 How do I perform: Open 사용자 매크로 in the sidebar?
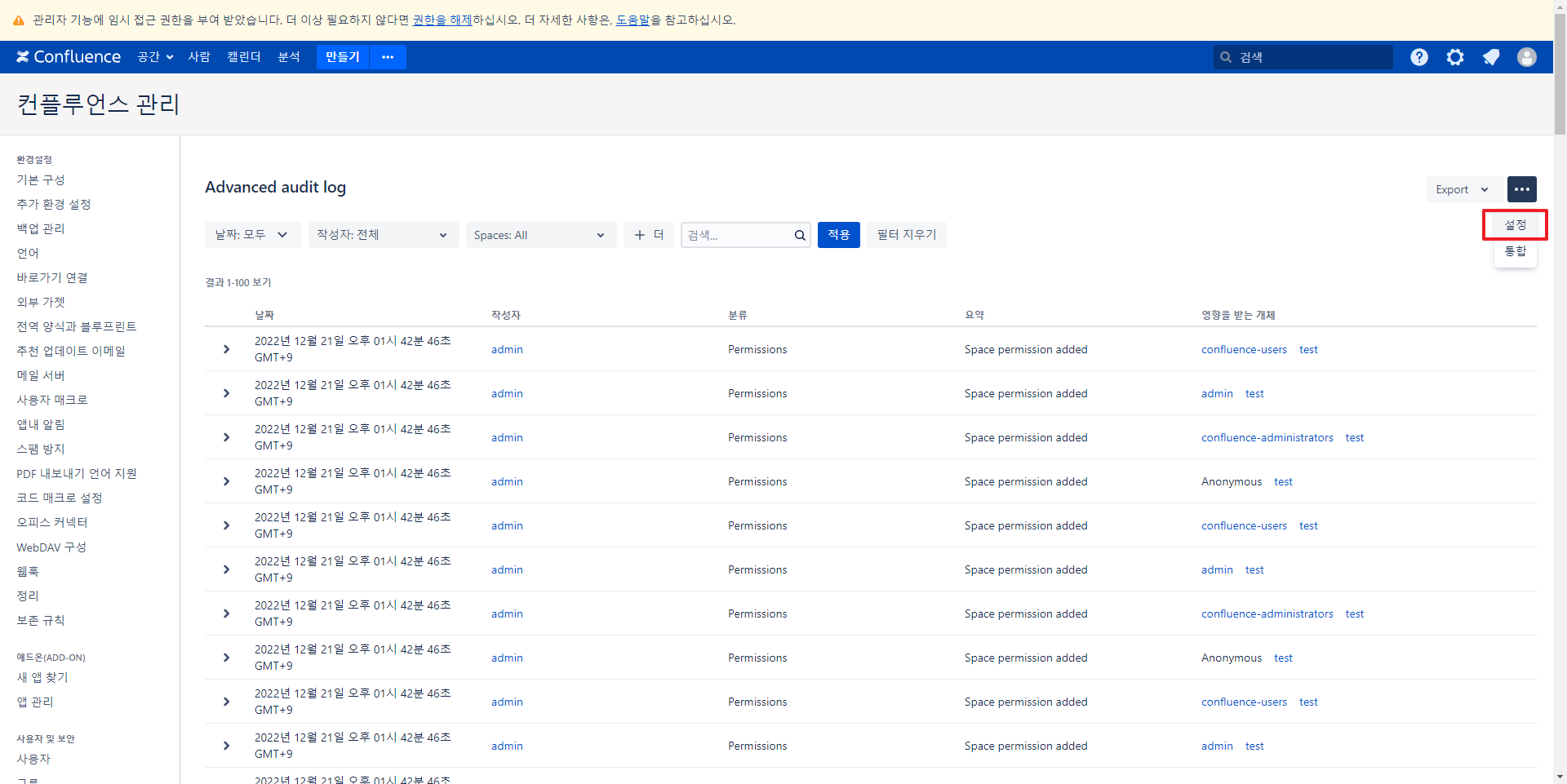(x=52, y=400)
